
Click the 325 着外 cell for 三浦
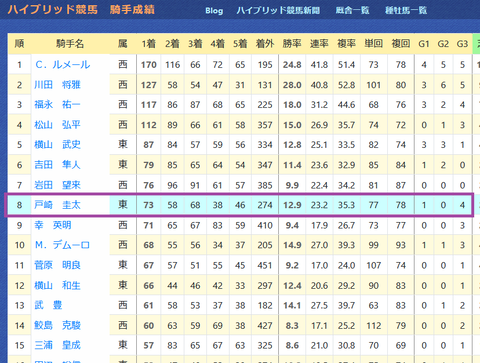click(265, 345)
